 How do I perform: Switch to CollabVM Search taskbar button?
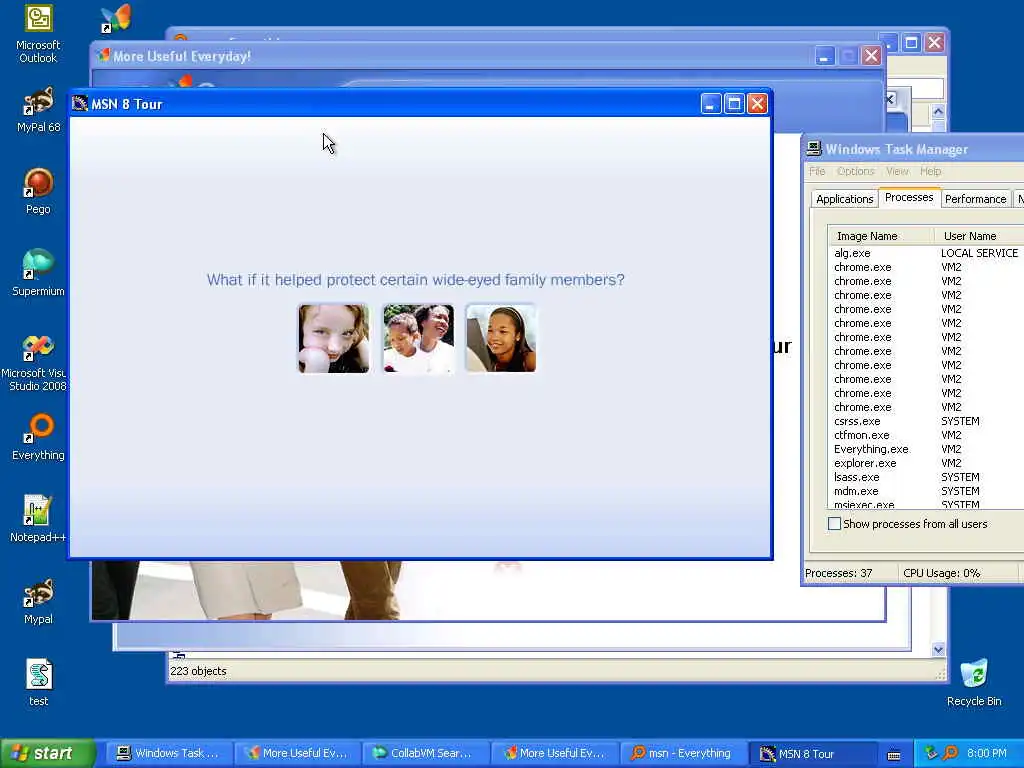pos(425,753)
